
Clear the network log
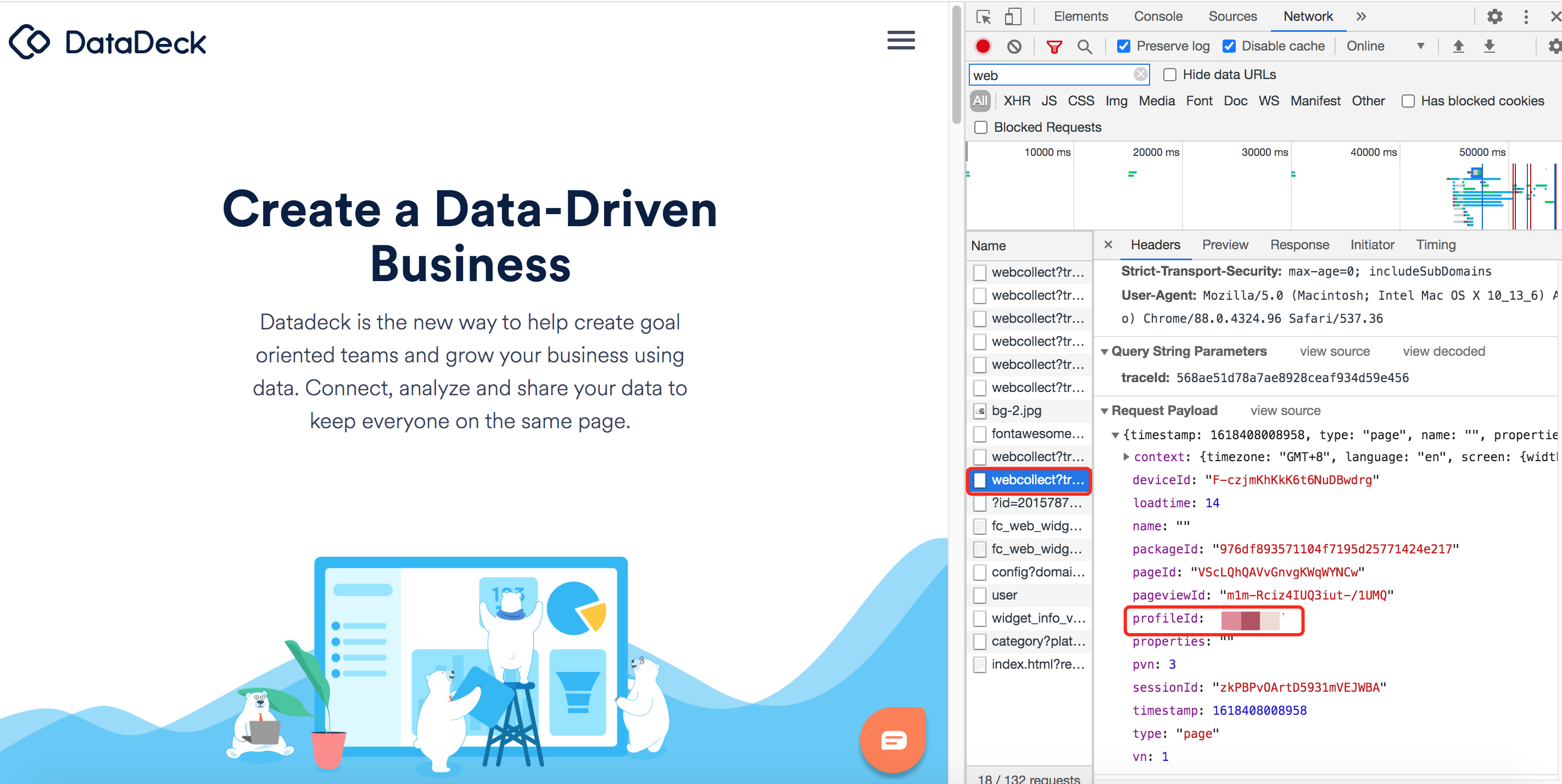coord(1014,46)
